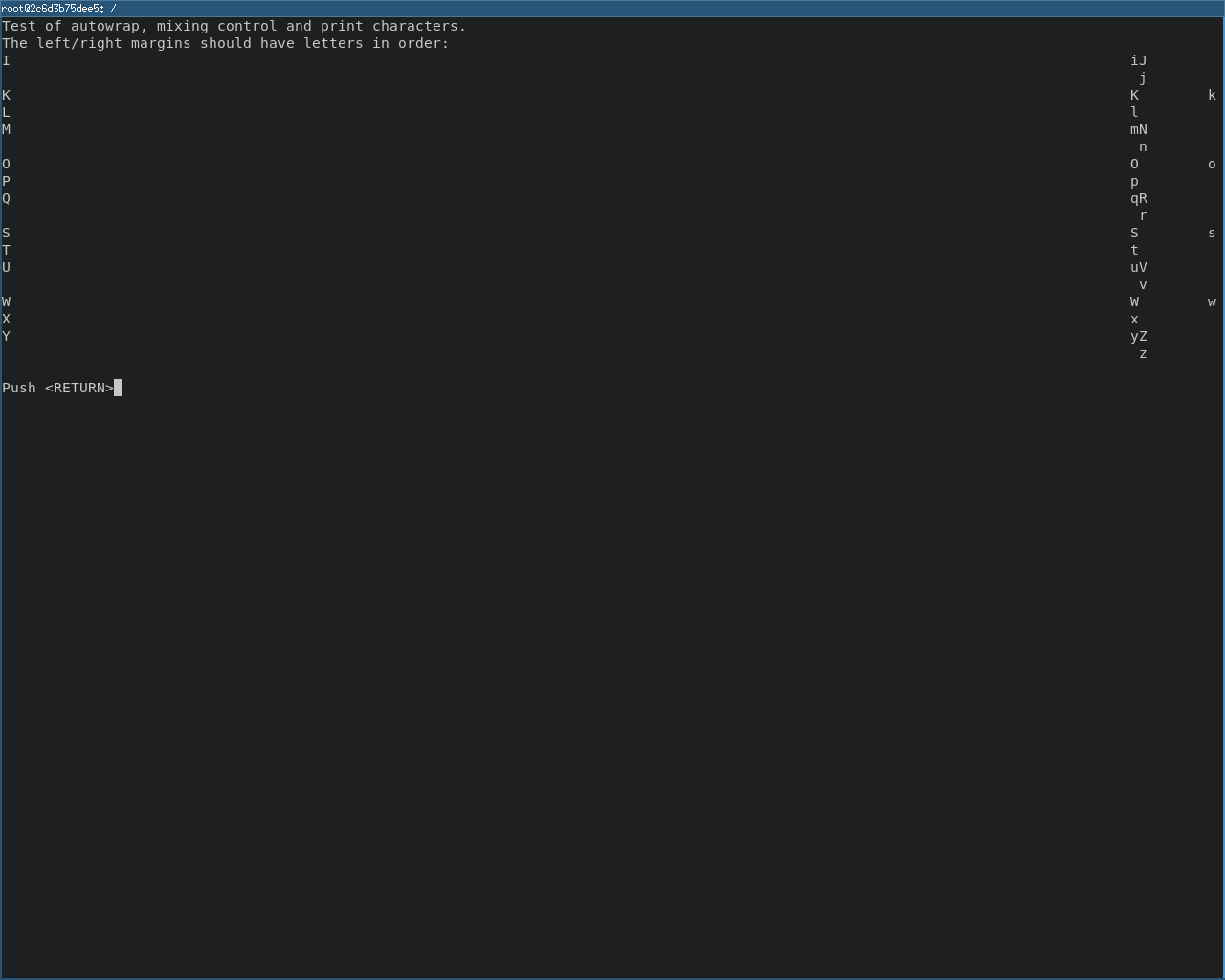The width and height of the screenshot is (1225, 980).
Task: Select the 'qR' letter pair
Action: click(x=1139, y=199)
